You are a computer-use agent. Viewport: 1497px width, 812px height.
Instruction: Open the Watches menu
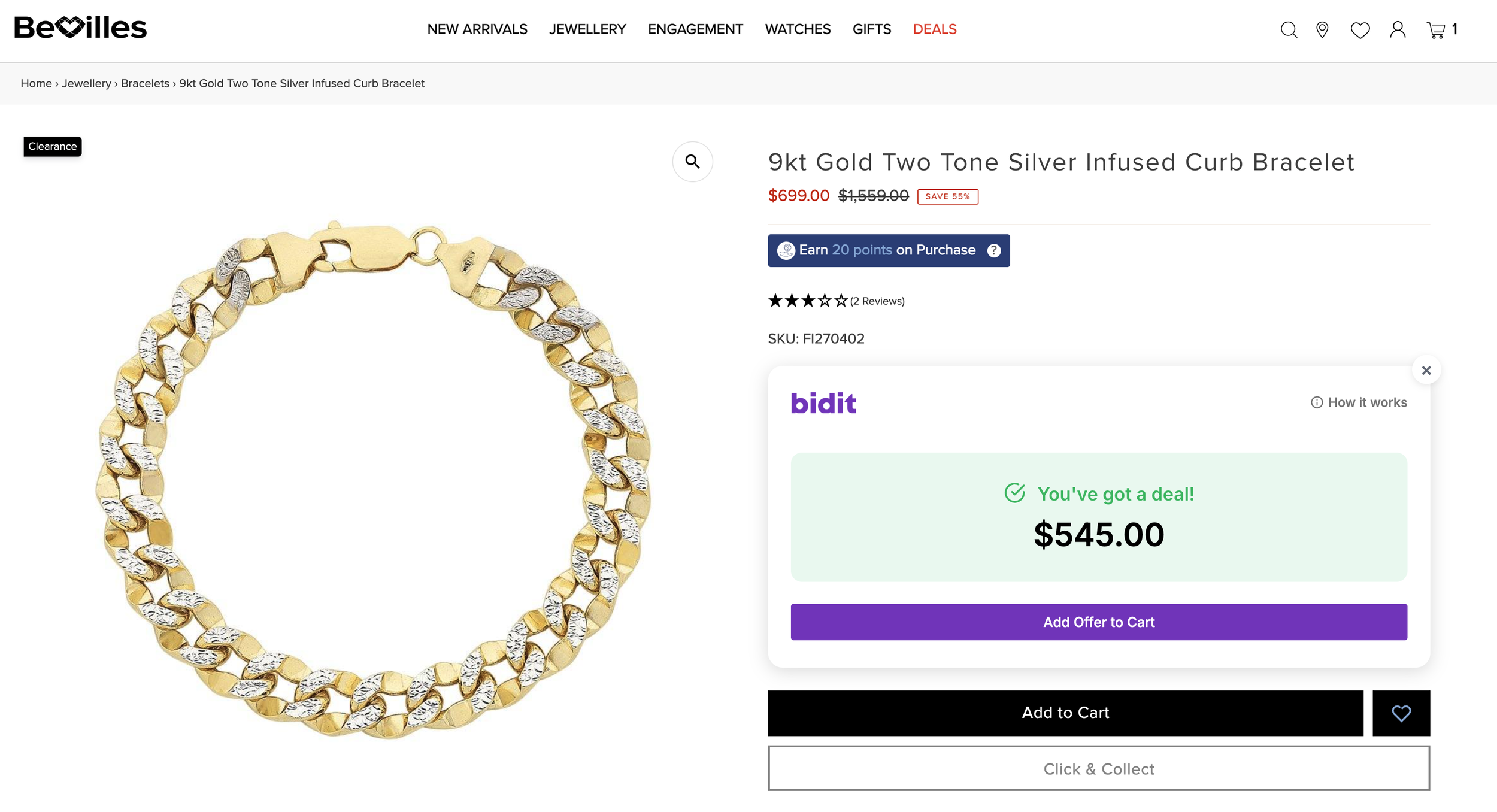coord(798,29)
